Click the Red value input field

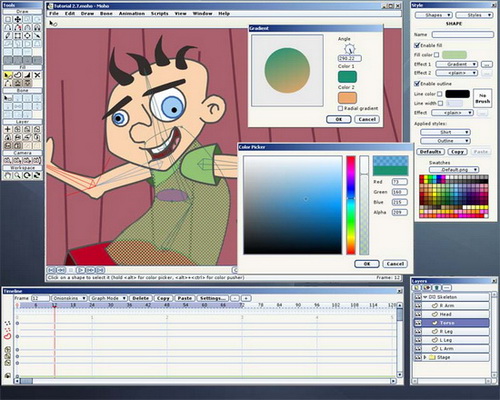[x=399, y=182]
